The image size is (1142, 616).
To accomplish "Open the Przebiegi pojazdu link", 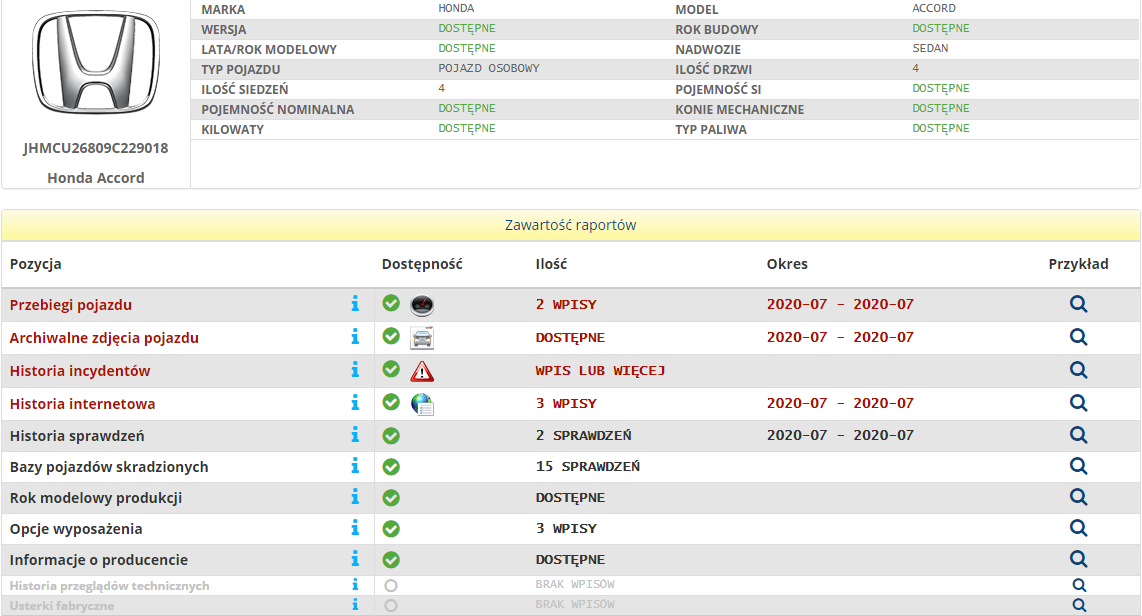I will [x=71, y=305].
